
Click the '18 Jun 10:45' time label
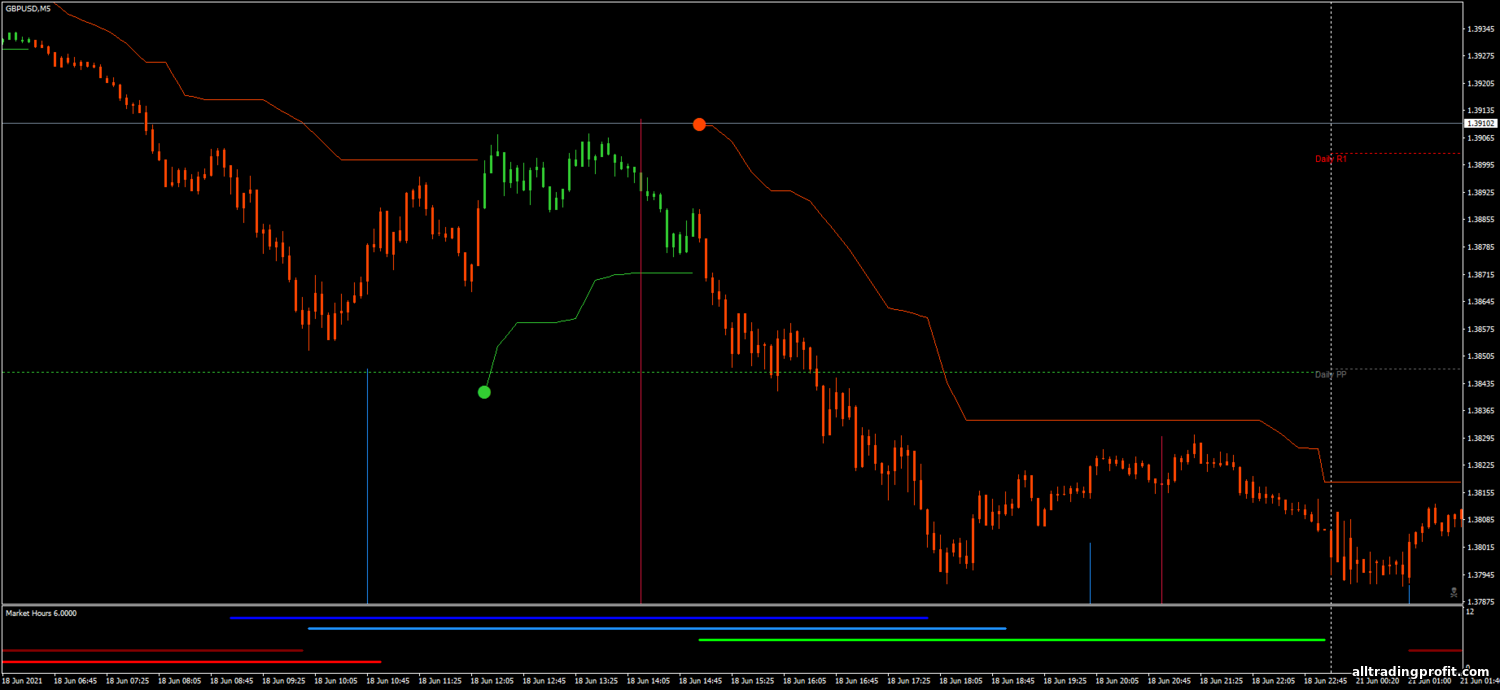[388, 681]
